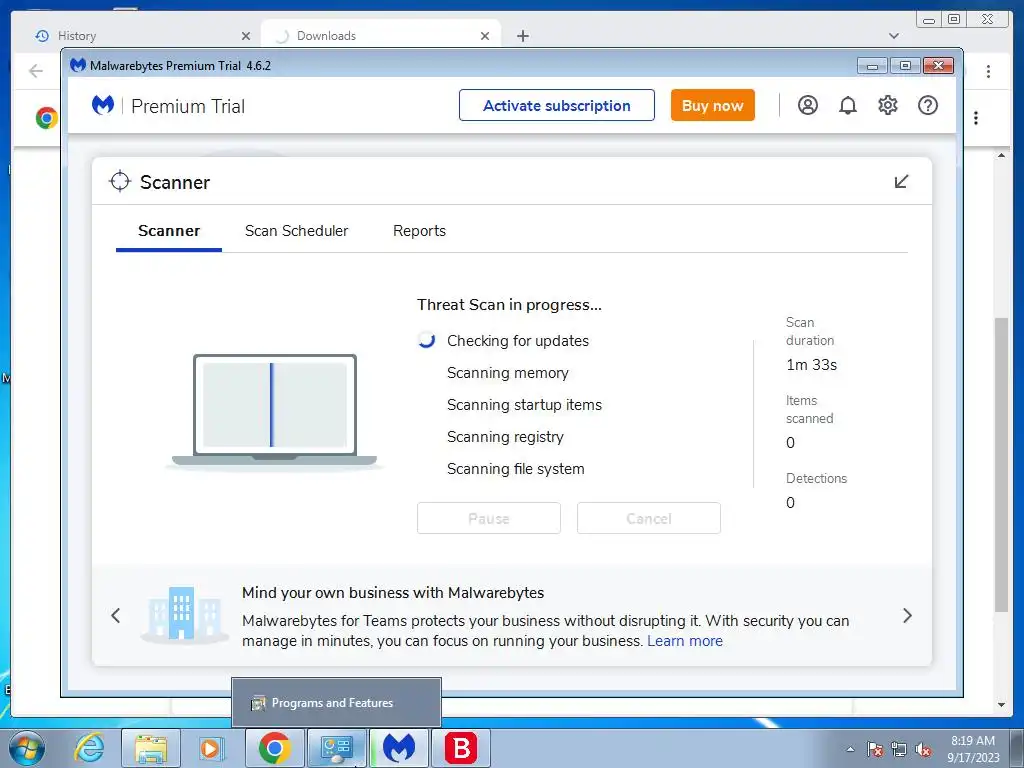
Task: Click the taskbar clock showing 8:19 AM
Action: pyautogui.click(x=973, y=749)
